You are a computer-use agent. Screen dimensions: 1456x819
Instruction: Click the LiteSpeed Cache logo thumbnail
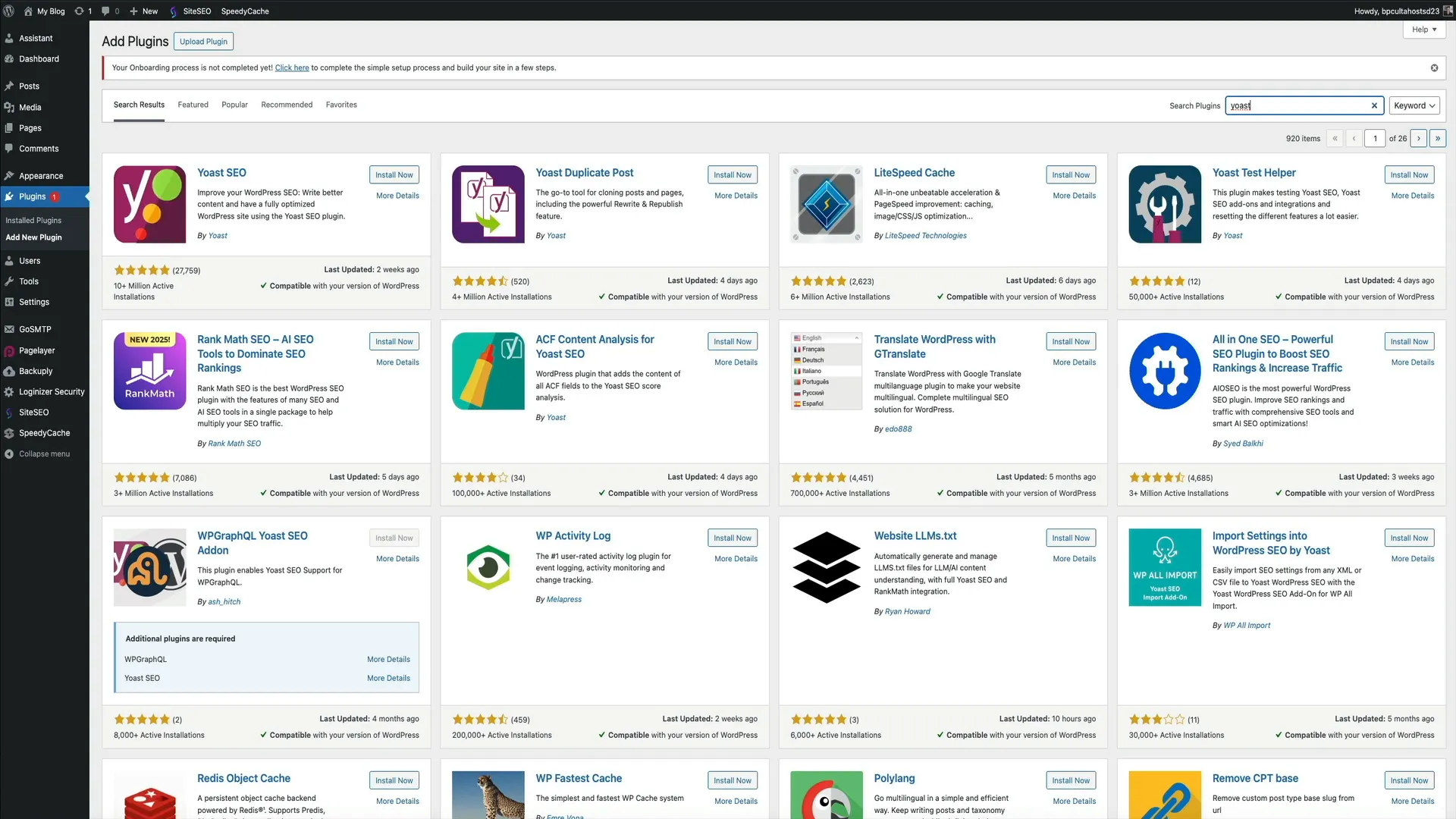pyautogui.click(x=827, y=204)
